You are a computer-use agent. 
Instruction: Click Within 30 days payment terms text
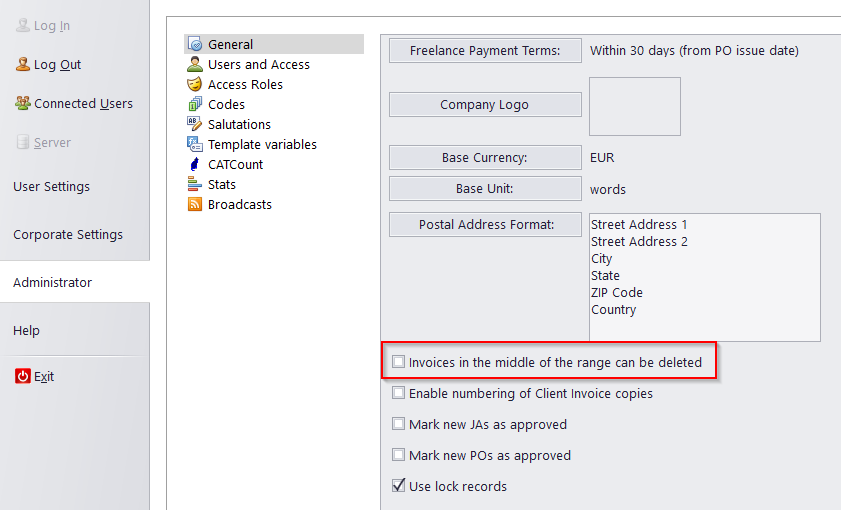[694, 50]
